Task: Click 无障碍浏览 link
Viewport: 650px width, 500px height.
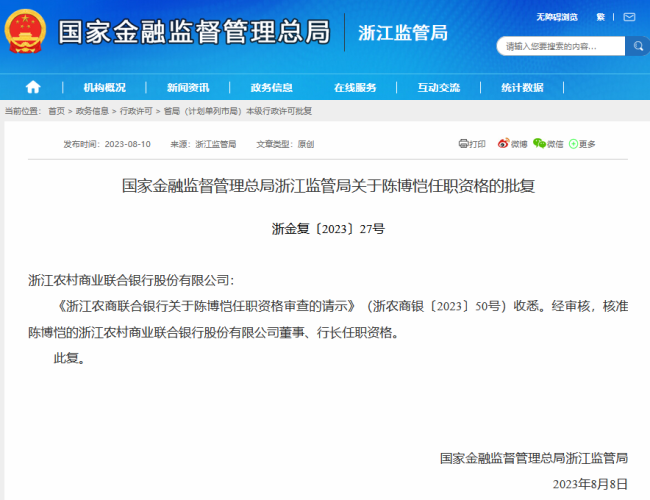Action: point(557,17)
